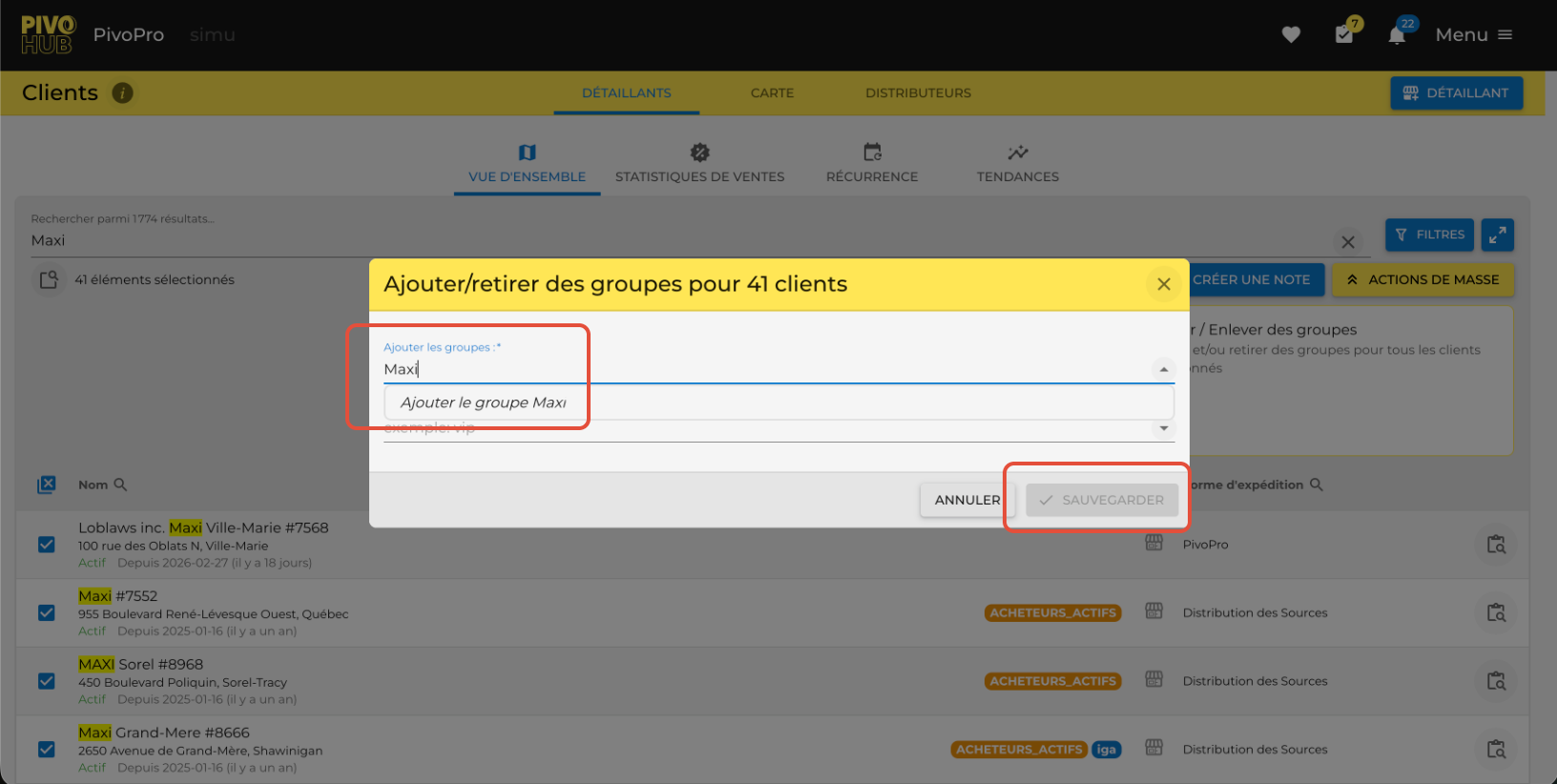Open the favorites heart icon

[1291, 35]
